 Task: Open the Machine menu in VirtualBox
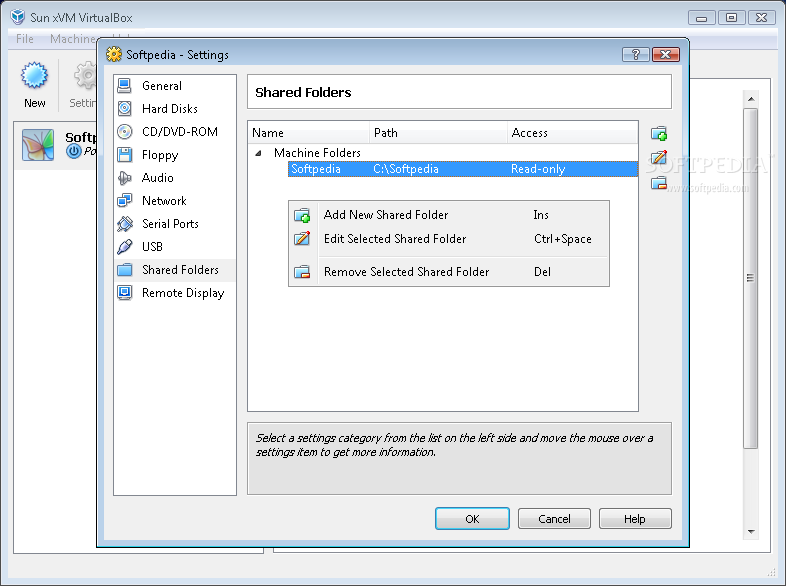(73, 39)
